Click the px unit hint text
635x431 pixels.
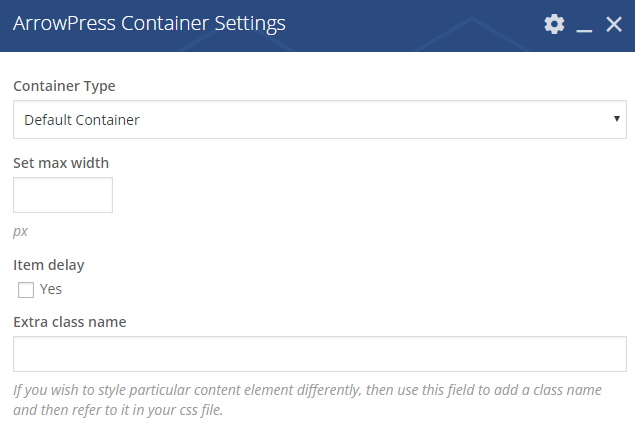pyautogui.click(x=20, y=231)
